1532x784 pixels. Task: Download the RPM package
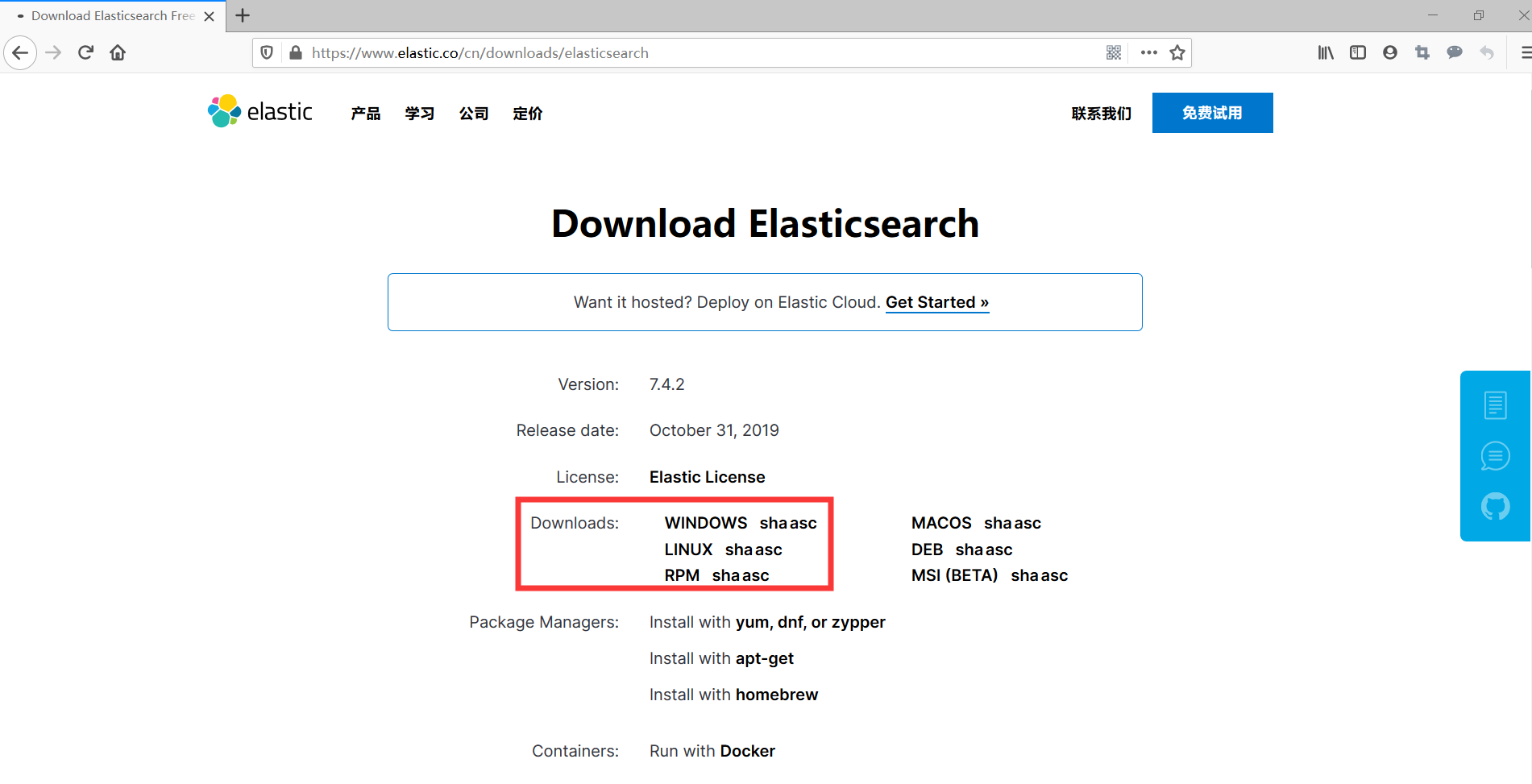[x=682, y=575]
